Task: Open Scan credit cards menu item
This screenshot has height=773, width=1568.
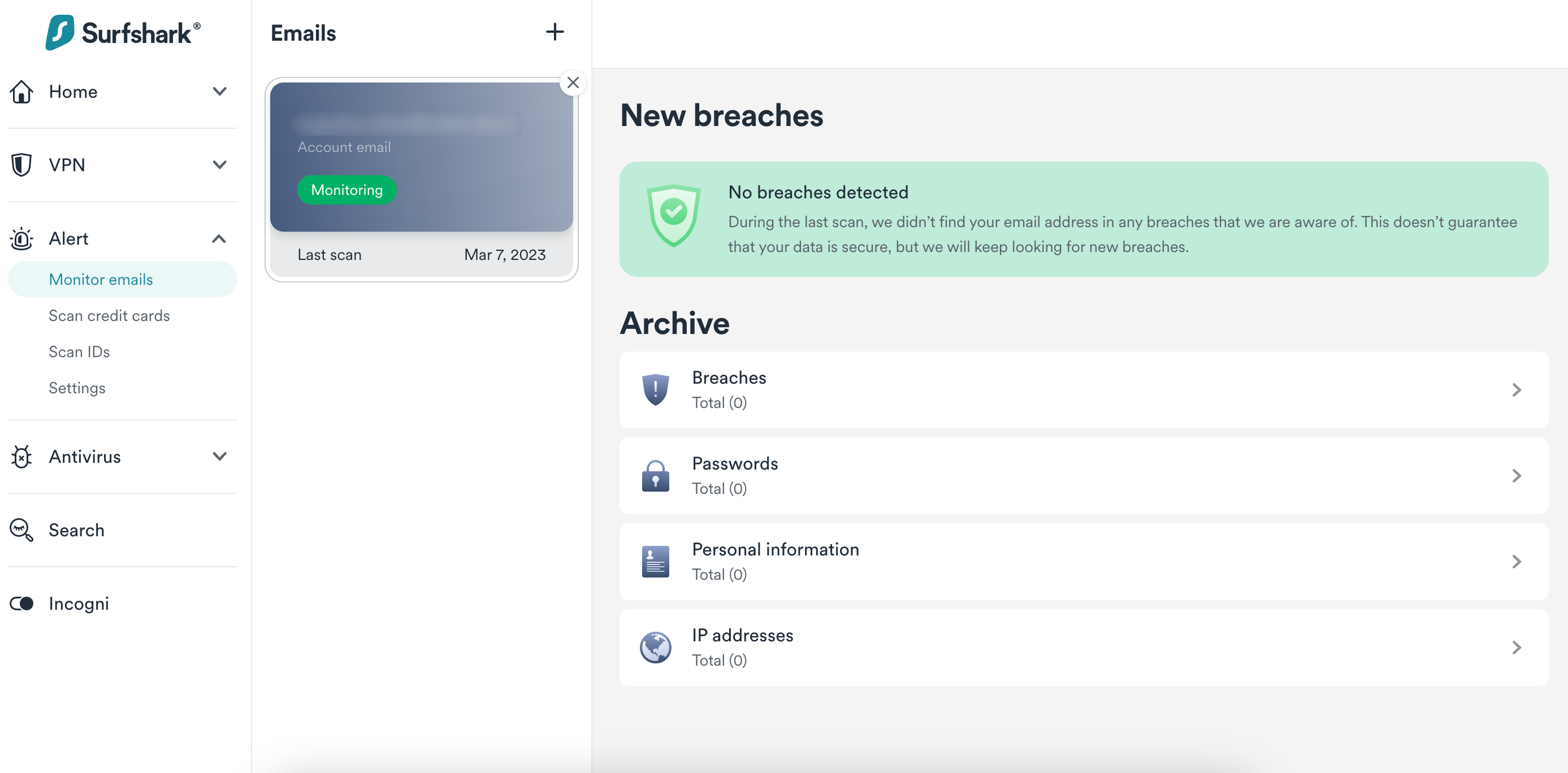Action: (109, 316)
